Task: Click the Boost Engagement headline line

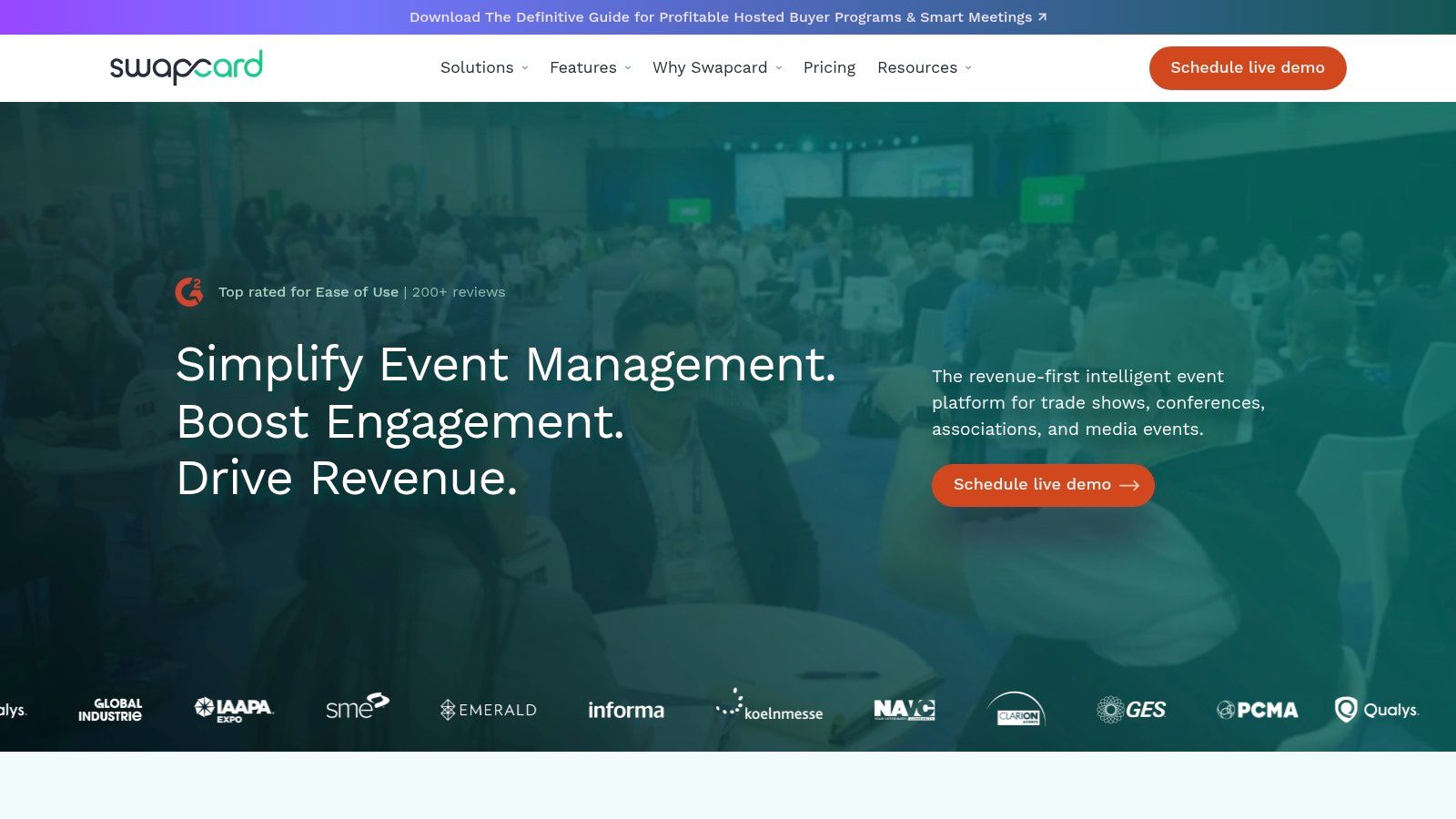Action: [401, 422]
